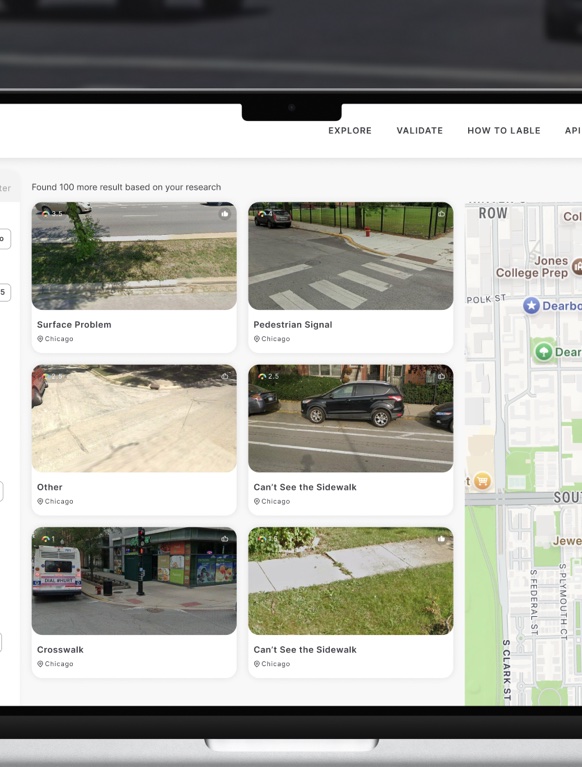The width and height of the screenshot is (582, 767).
Task: Click Can't See the Sidewalk title under grass image
Action: (305, 650)
